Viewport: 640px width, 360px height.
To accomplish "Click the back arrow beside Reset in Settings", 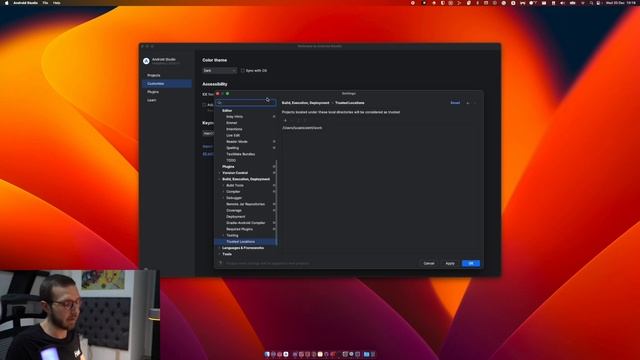I will click(468, 103).
